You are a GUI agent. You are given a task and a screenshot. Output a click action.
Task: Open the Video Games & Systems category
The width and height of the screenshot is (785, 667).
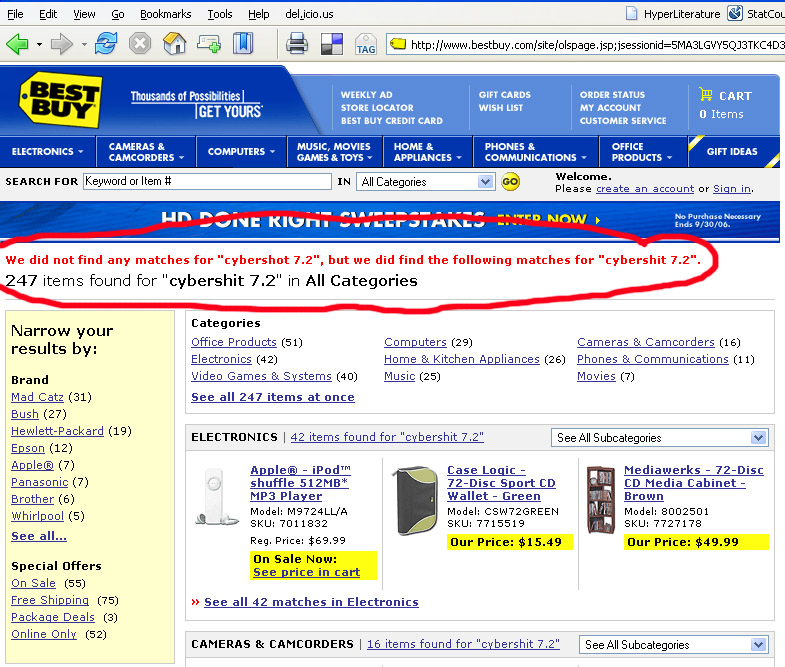[x=261, y=376]
